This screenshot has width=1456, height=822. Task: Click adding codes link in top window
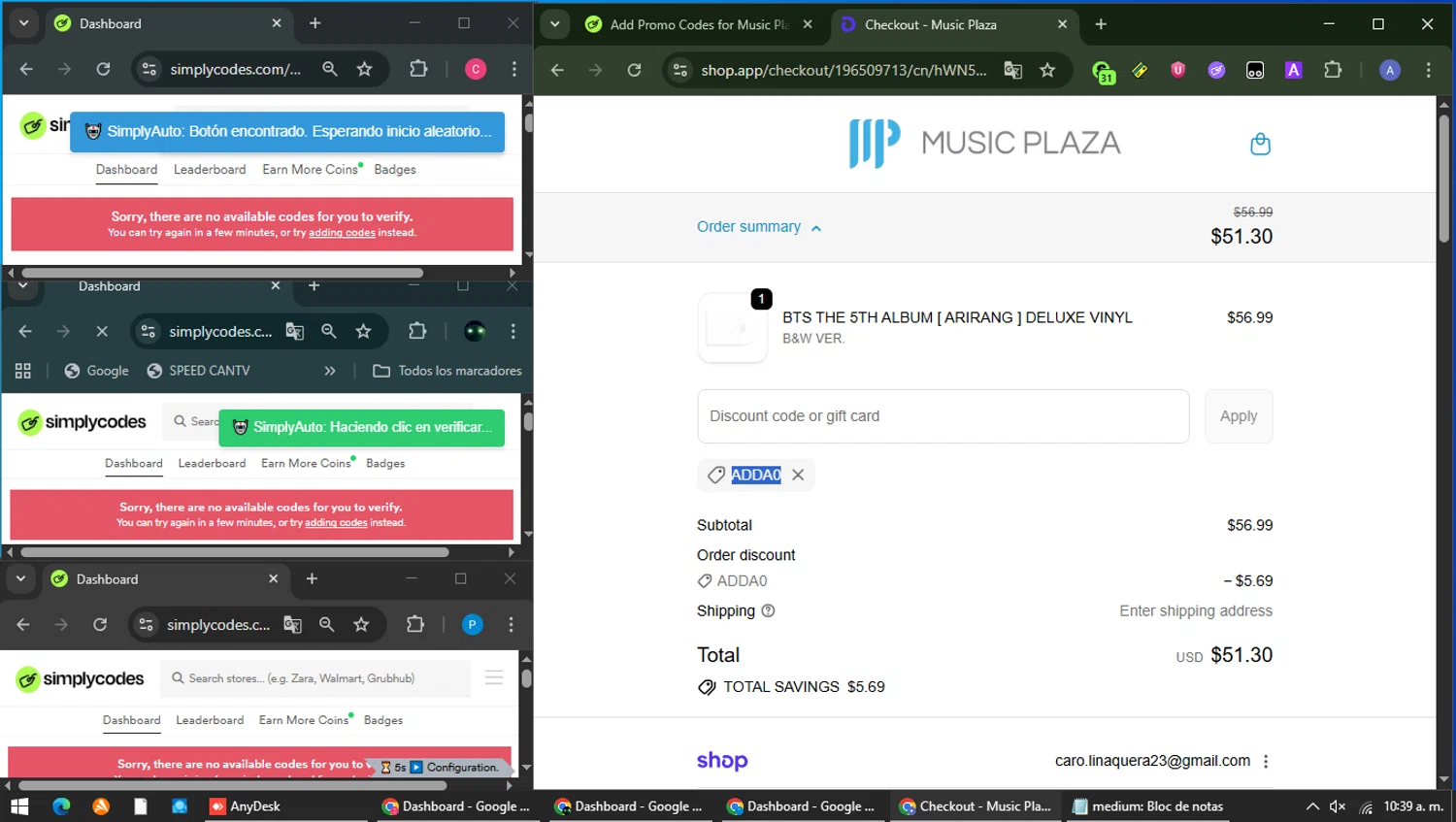pos(342,233)
